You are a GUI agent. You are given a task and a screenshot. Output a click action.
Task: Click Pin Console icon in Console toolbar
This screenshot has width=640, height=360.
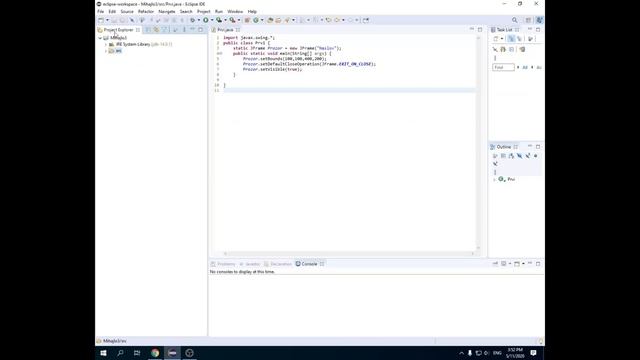coord(495,264)
